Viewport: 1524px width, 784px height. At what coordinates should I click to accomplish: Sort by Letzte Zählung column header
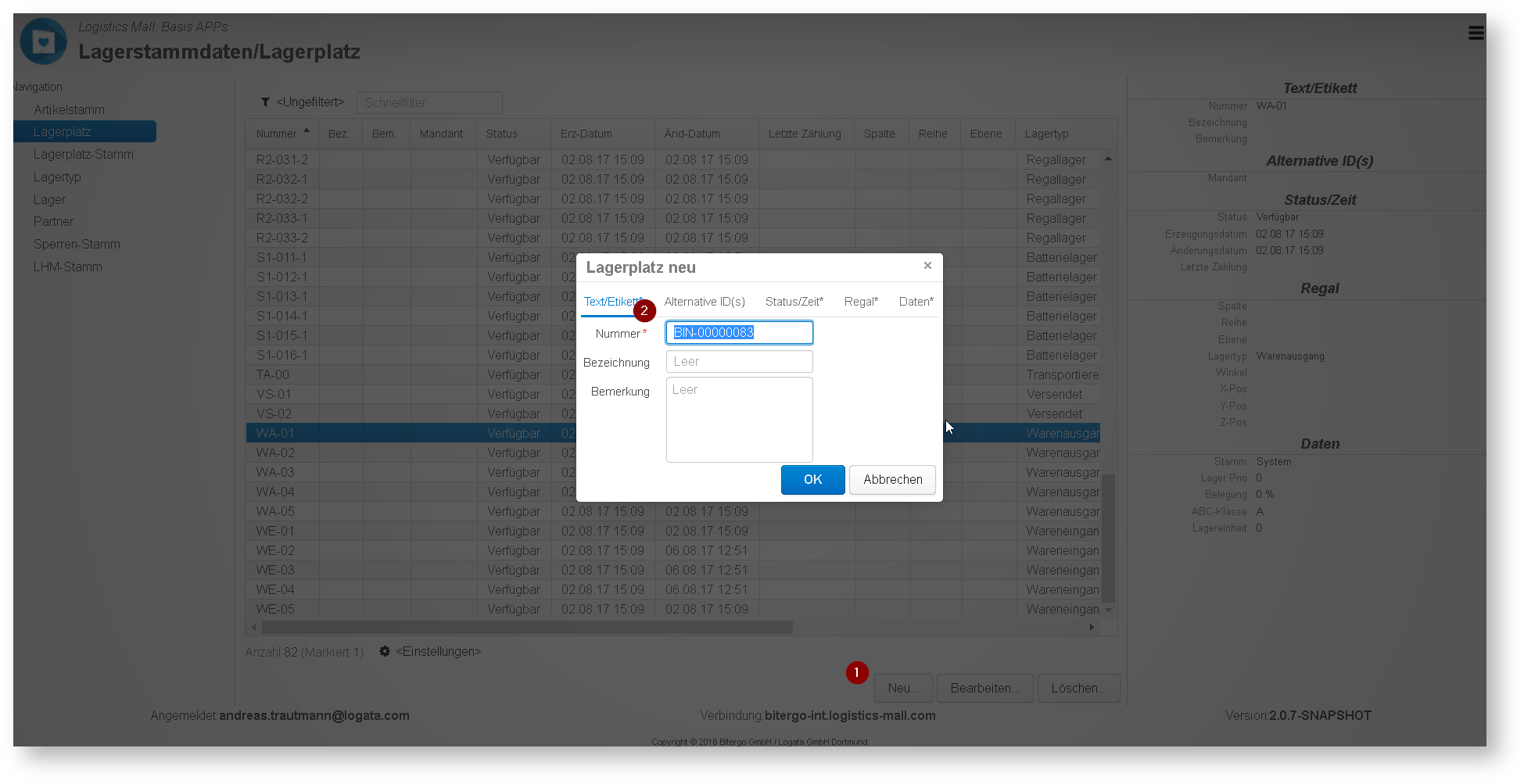tap(805, 134)
